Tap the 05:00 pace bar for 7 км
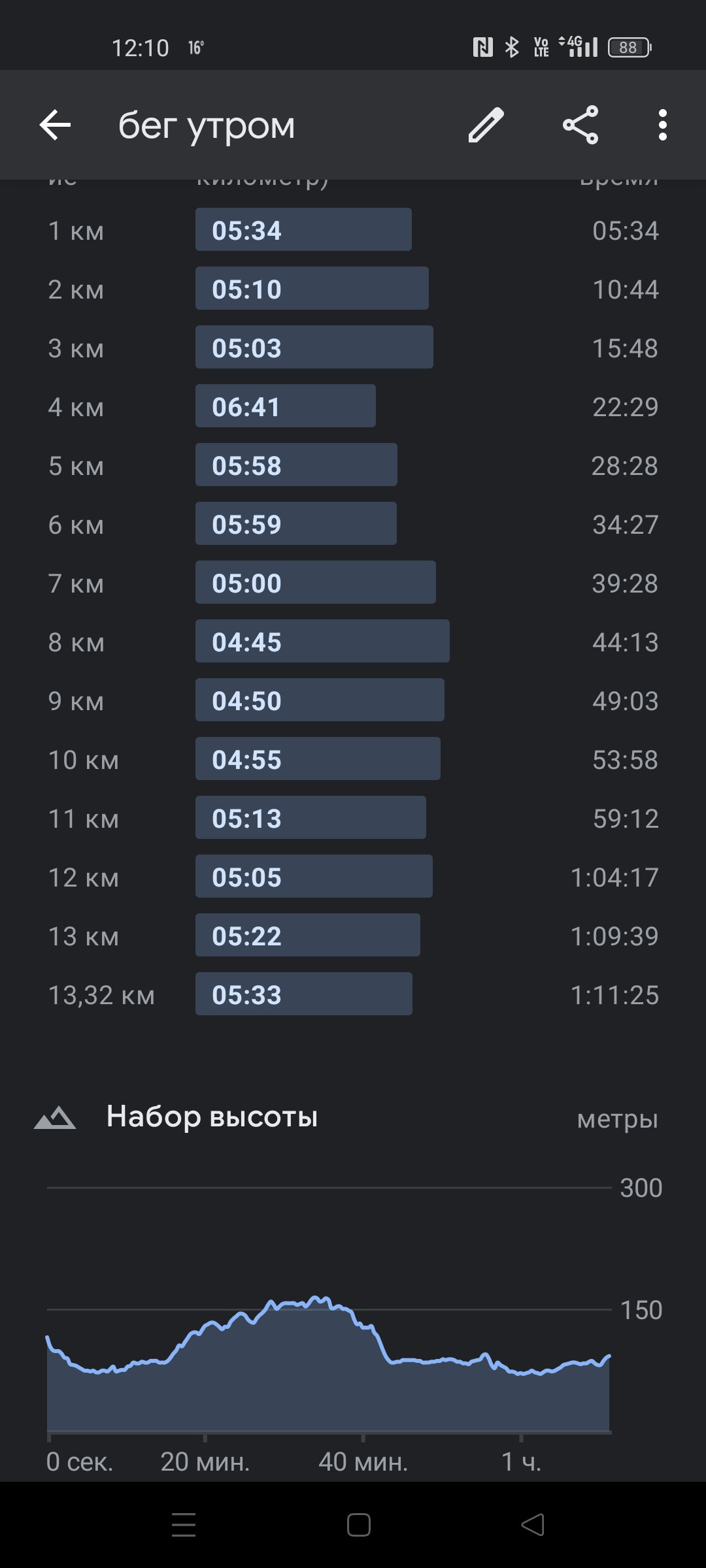 click(x=316, y=582)
